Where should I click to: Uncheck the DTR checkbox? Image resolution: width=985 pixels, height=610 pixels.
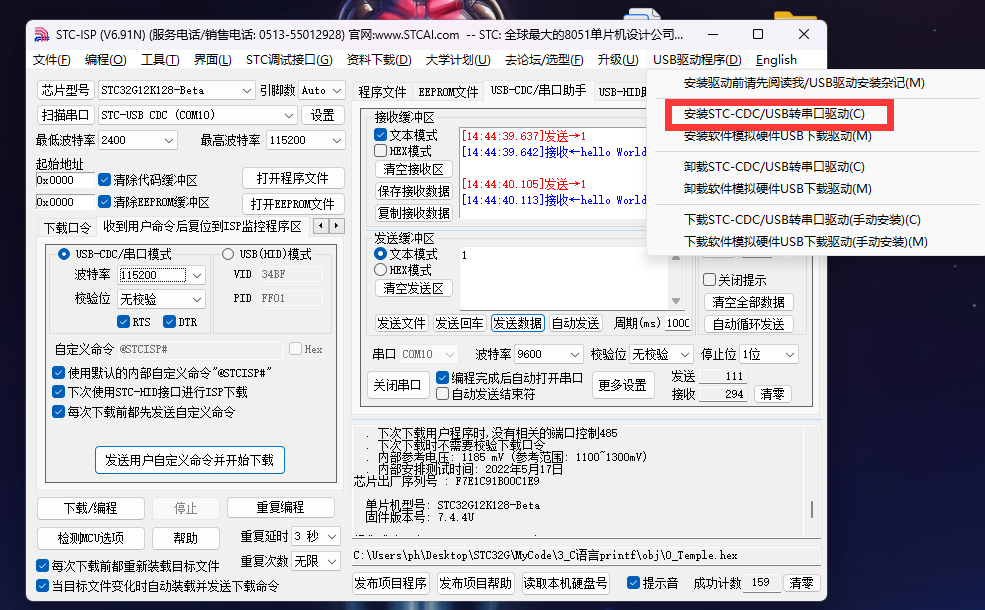(169, 322)
